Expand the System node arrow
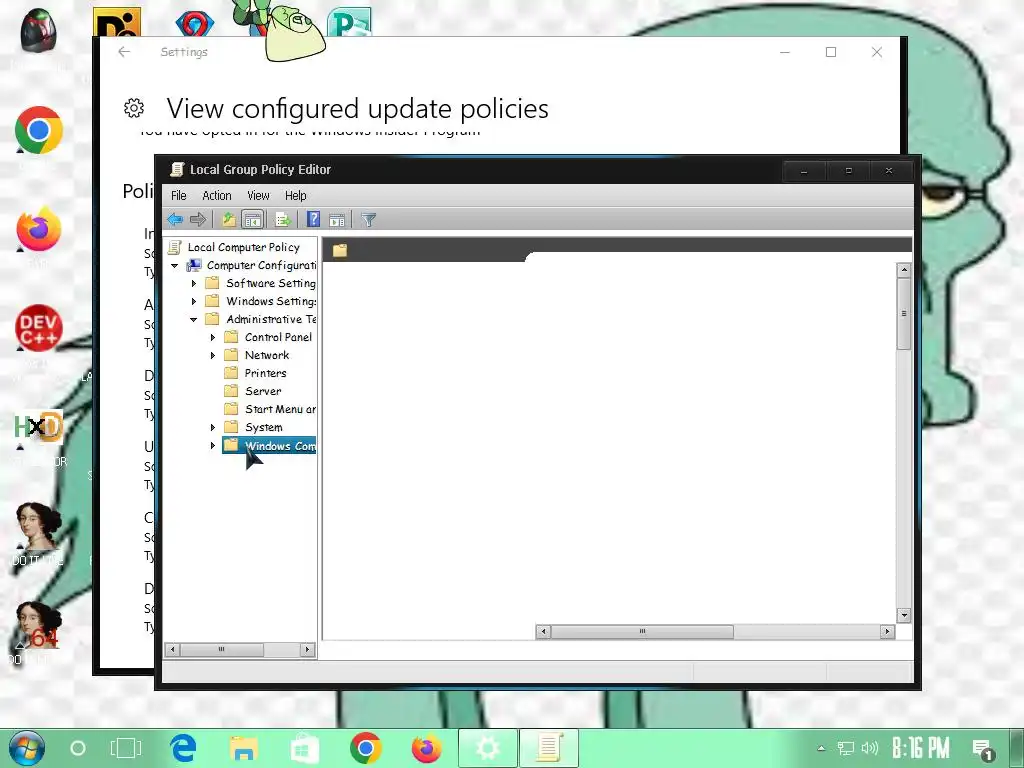The image size is (1024, 768). 212,428
